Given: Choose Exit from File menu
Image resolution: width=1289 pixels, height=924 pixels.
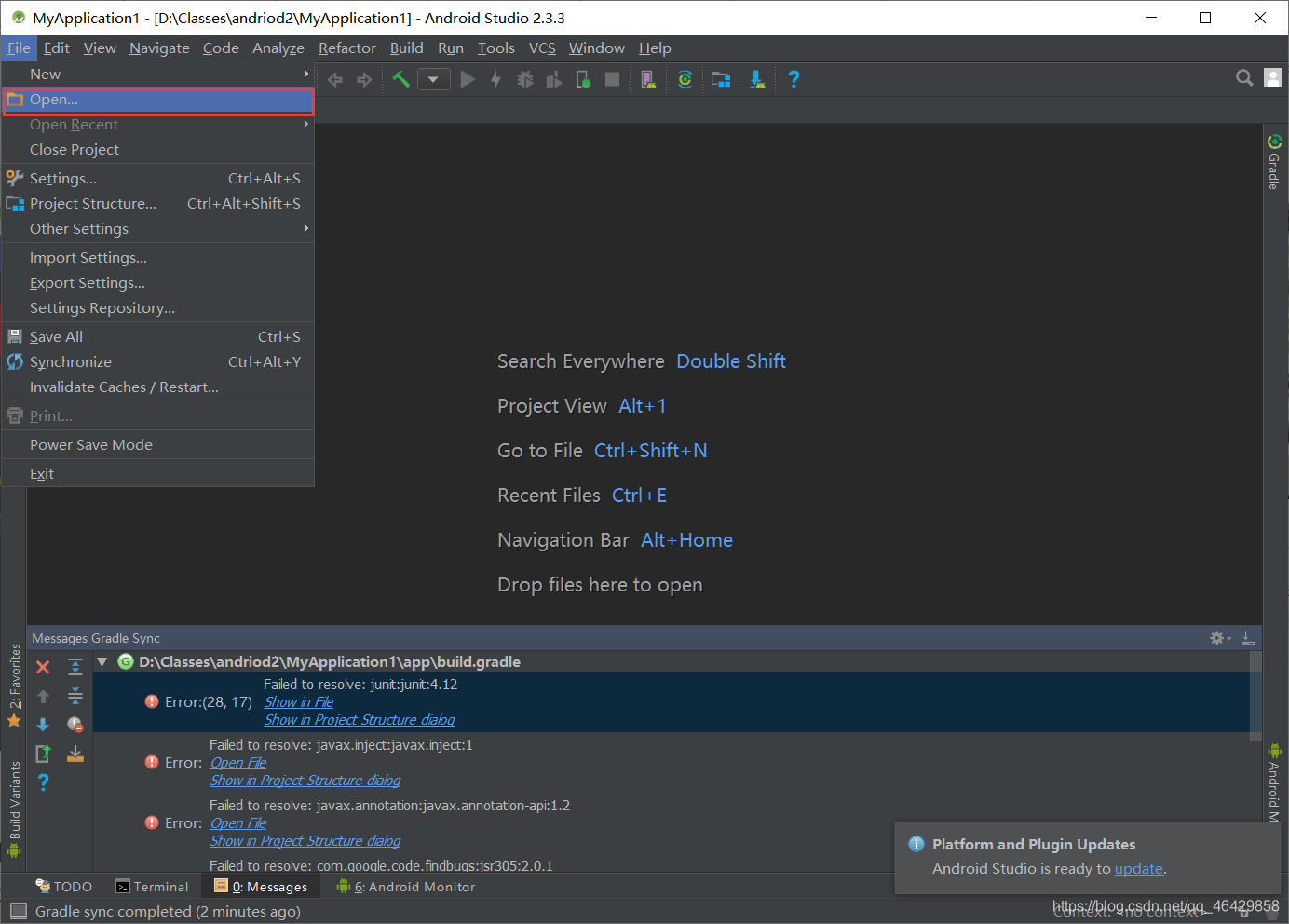Looking at the screenshot, I should [158, 474].
